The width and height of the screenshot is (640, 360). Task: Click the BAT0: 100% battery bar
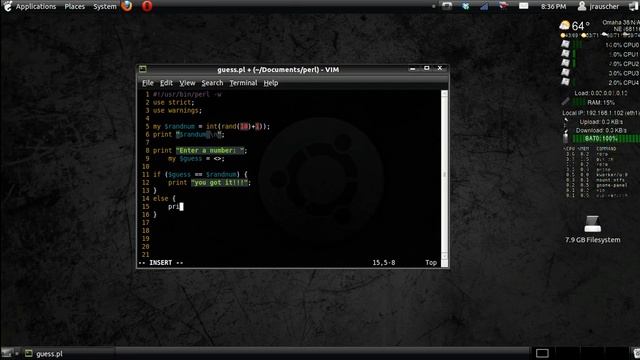[x=606, y=139]
